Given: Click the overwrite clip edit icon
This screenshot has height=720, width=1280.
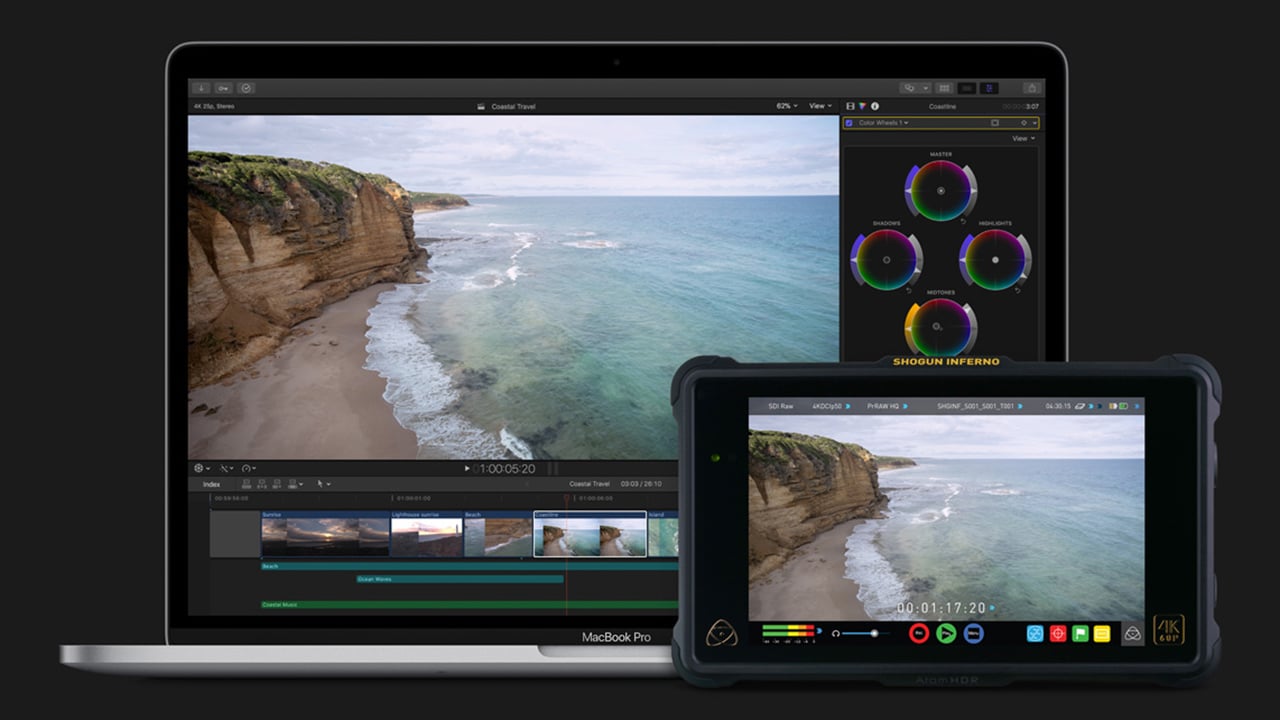Looking at the screenshot, I should 293,484.
